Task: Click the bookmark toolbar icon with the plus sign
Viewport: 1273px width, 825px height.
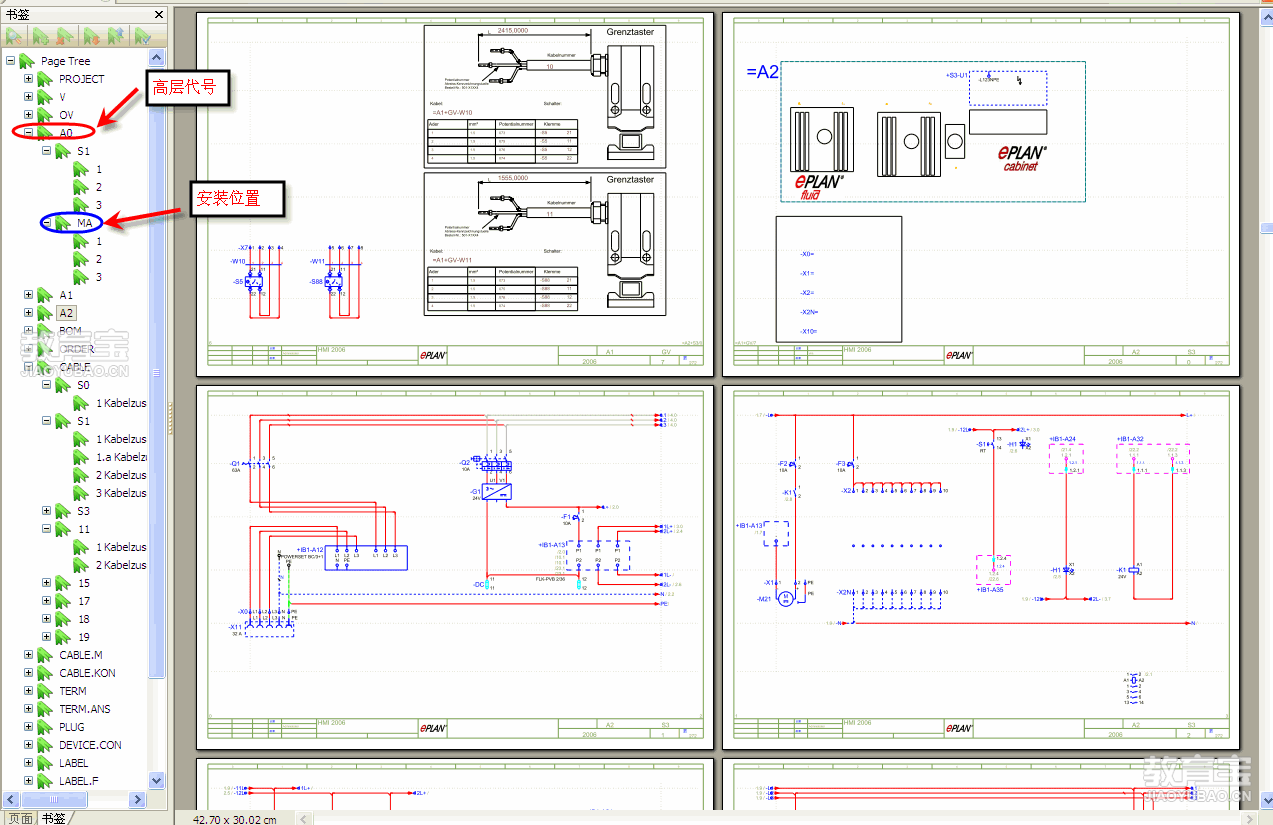Action: tap(40, 36)
